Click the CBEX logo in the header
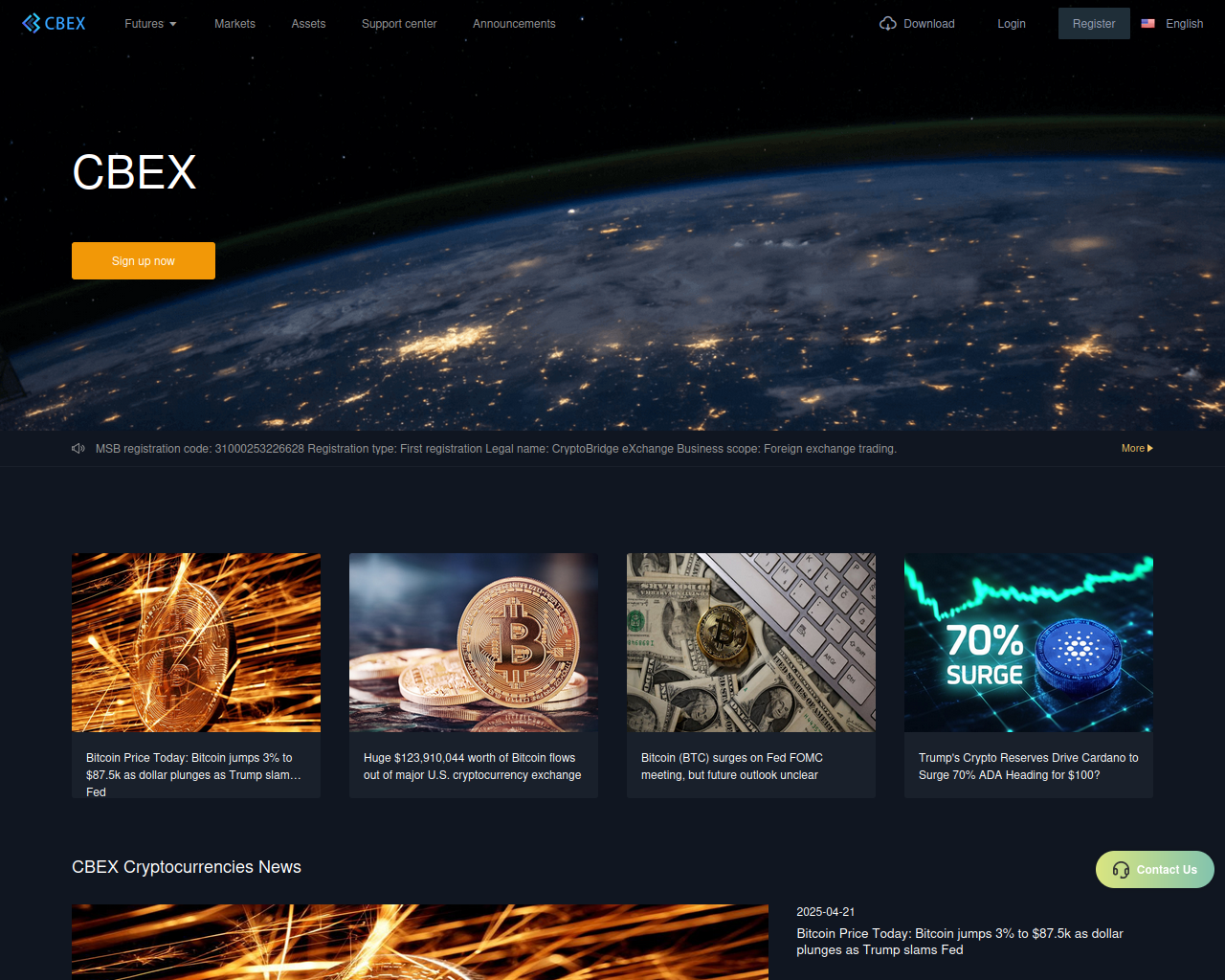Image resolution: width=1225 pixels, height=980 pixels. click(54, 23)
